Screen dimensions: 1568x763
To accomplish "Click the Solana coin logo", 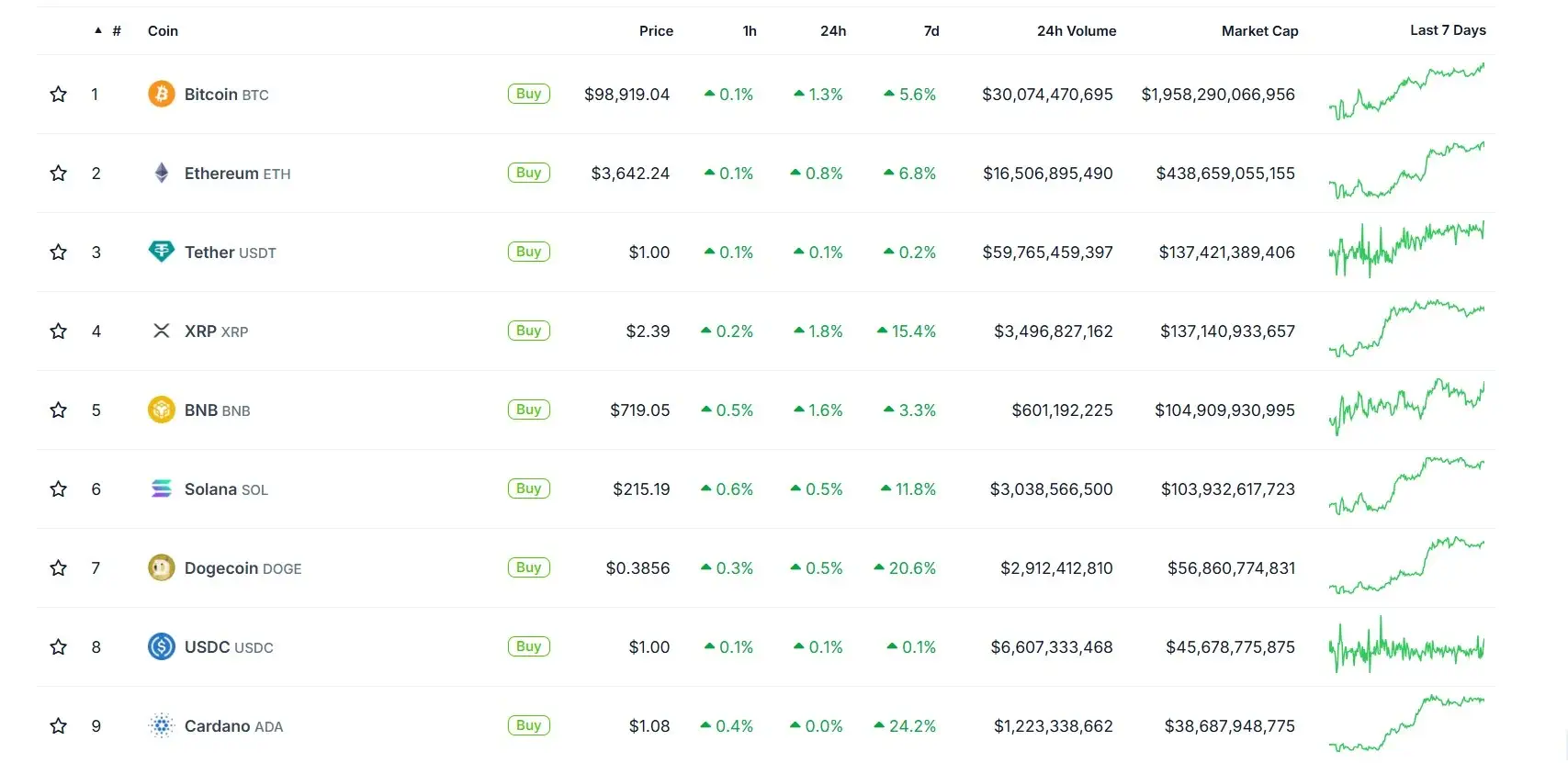I will click(x=162, y=488).
